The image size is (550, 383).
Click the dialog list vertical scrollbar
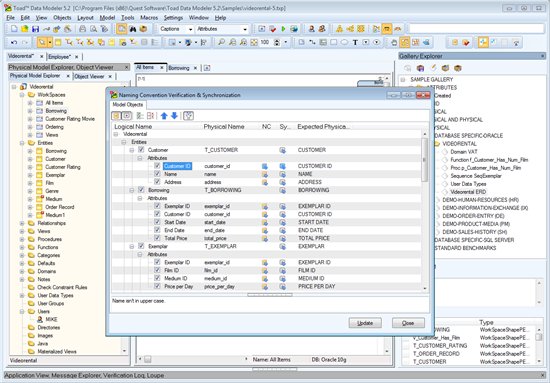(424, 160)
